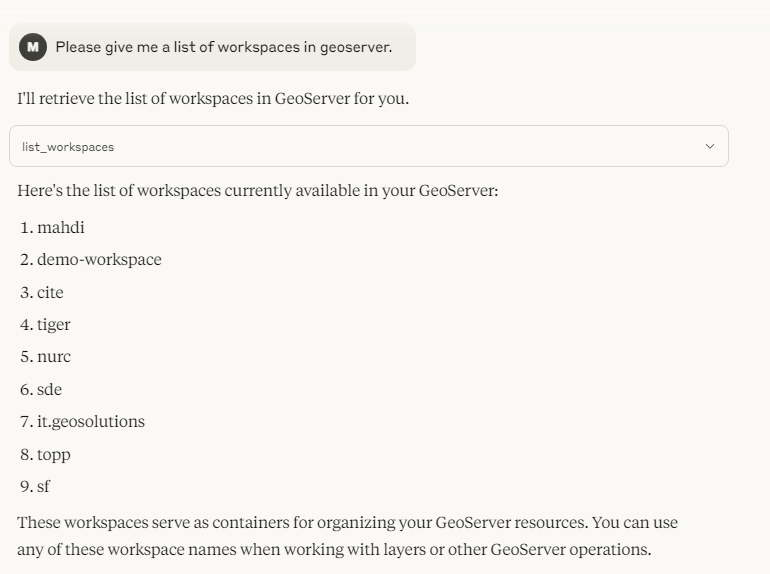
Task: Click the M user avatar icon
Action: click(x=33, y=47)
